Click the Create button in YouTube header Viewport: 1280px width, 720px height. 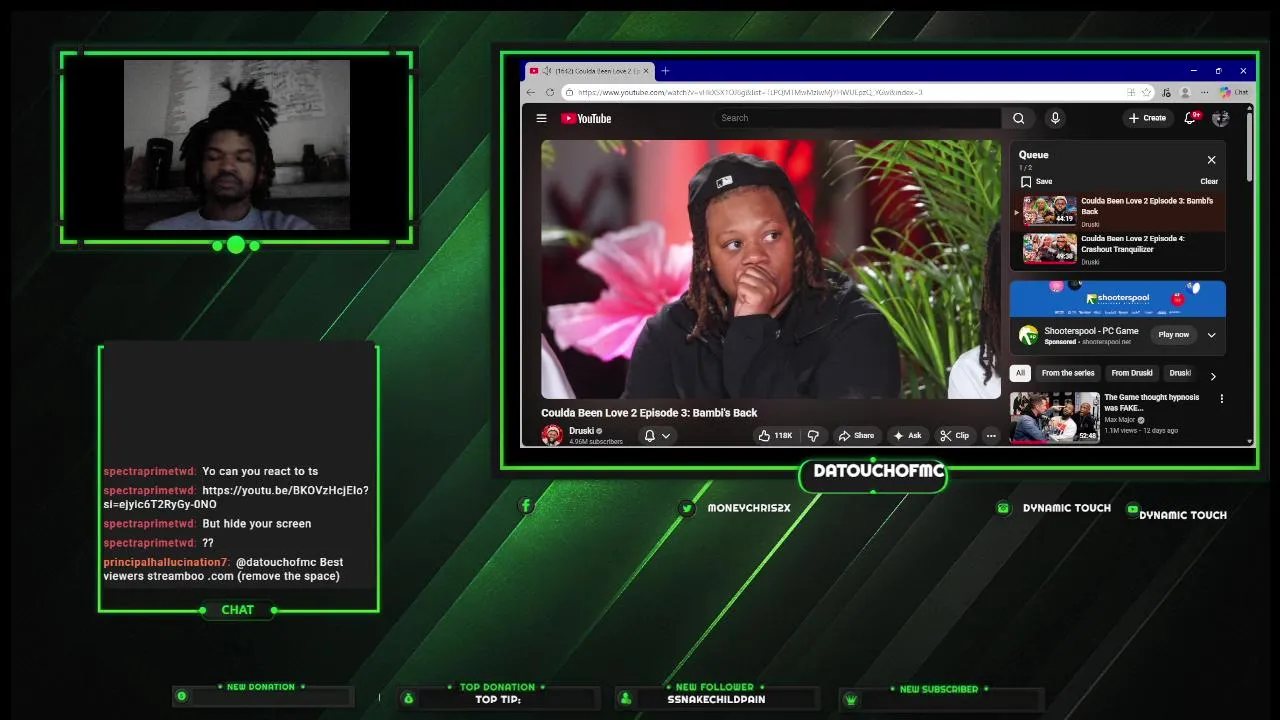point(1147,118)
